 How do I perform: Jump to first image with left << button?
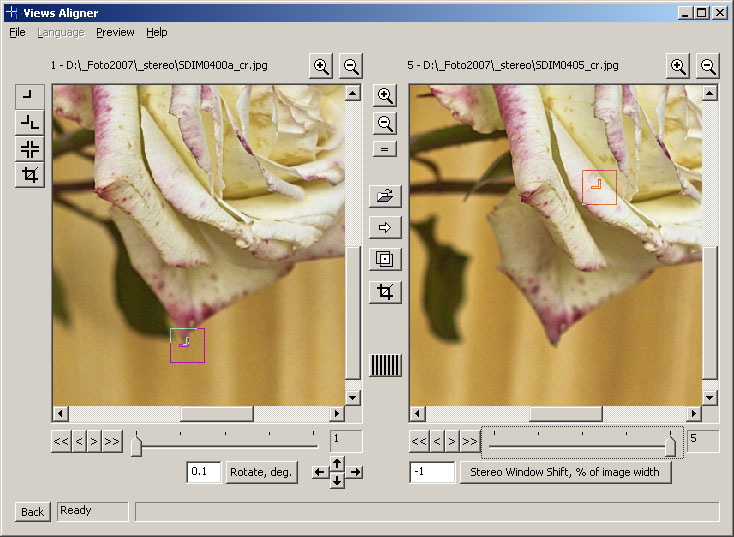pos(61,441)
